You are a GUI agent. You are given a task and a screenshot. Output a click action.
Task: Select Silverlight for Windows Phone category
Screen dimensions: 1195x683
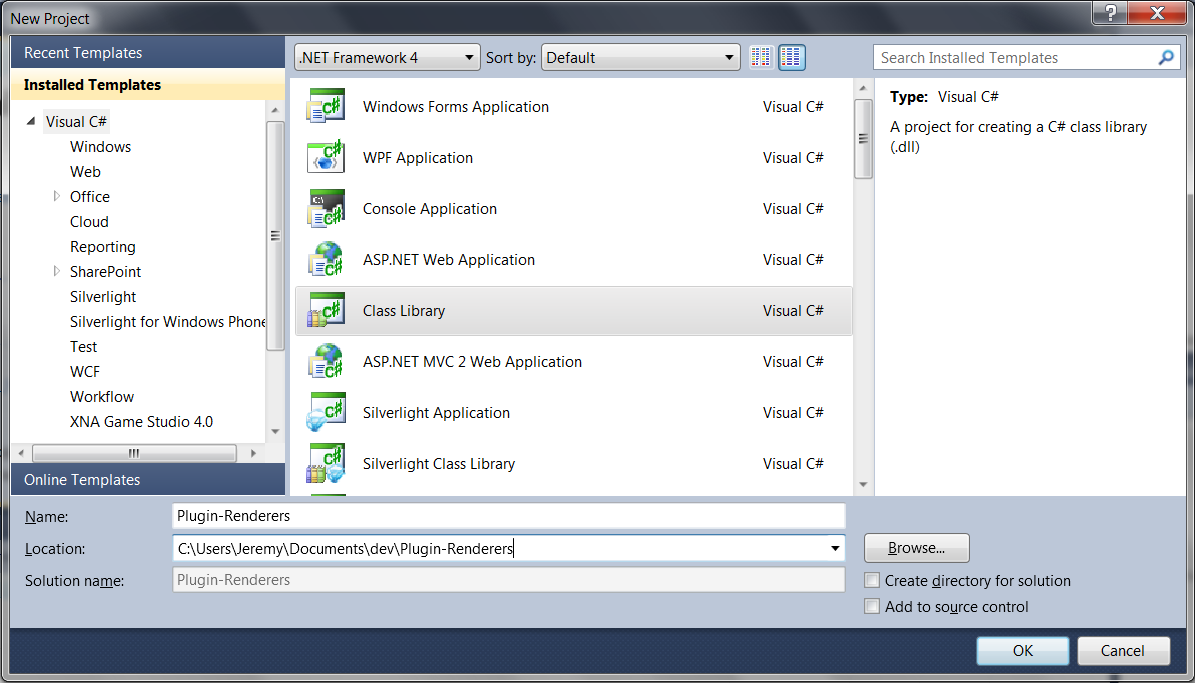click(168, 322)
